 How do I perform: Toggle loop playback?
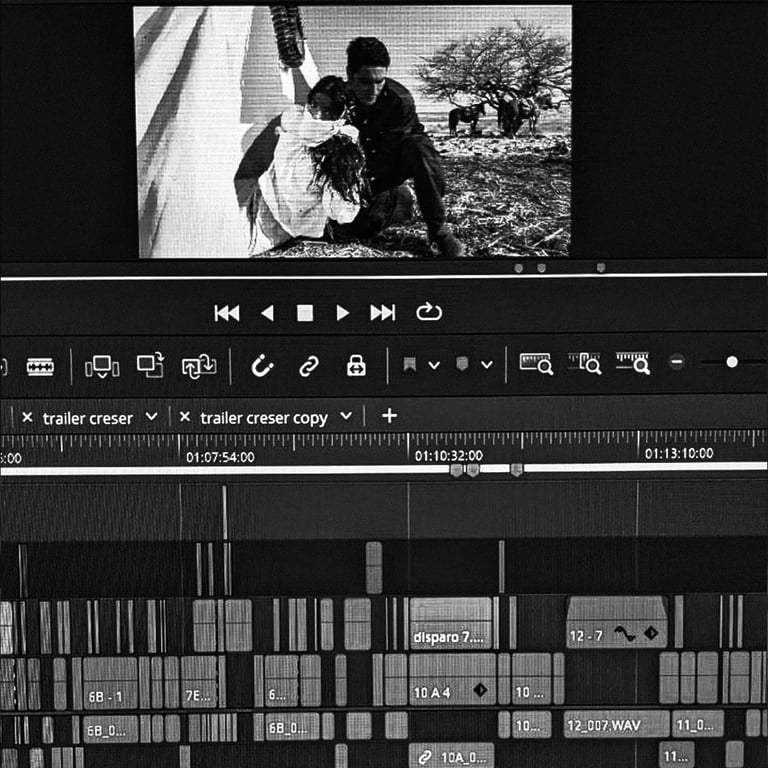[x=429, y=312]
